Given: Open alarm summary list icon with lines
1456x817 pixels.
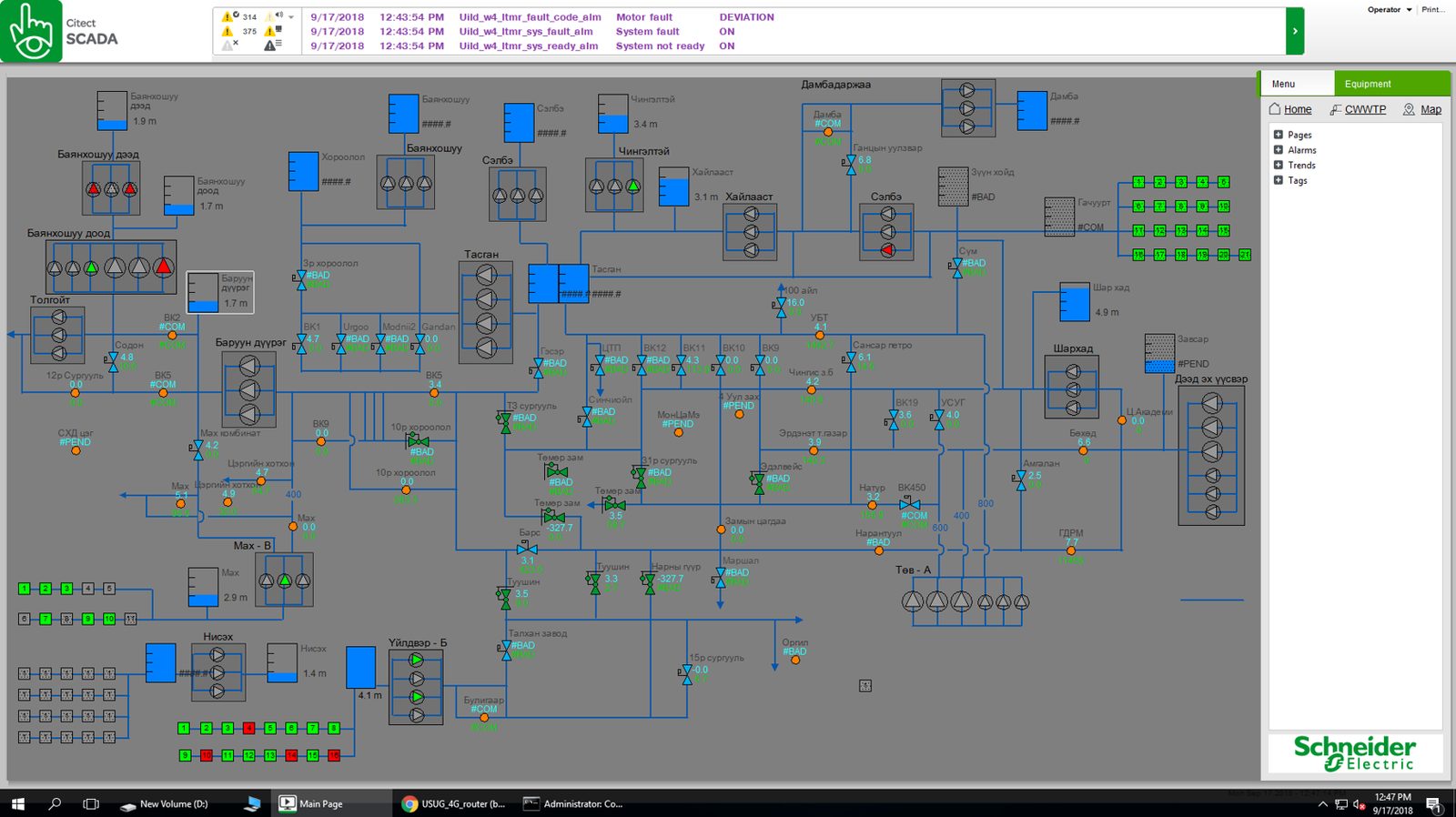Looking at the screenshot, I should 272,45.
